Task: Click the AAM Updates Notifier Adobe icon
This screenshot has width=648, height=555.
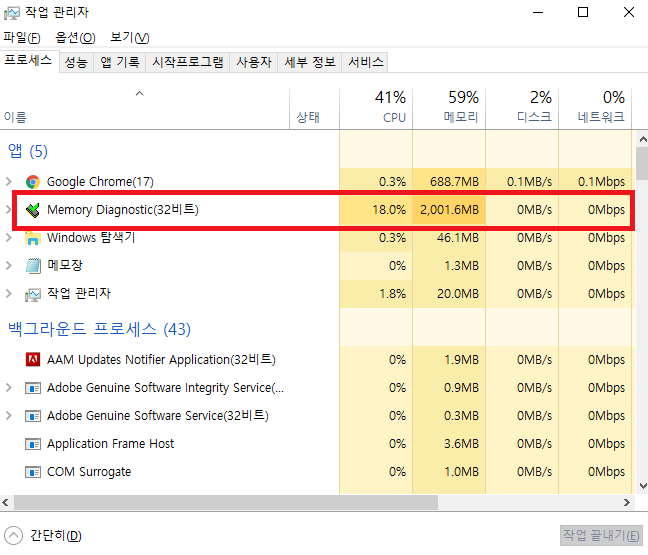Action: tap(33, 360)
